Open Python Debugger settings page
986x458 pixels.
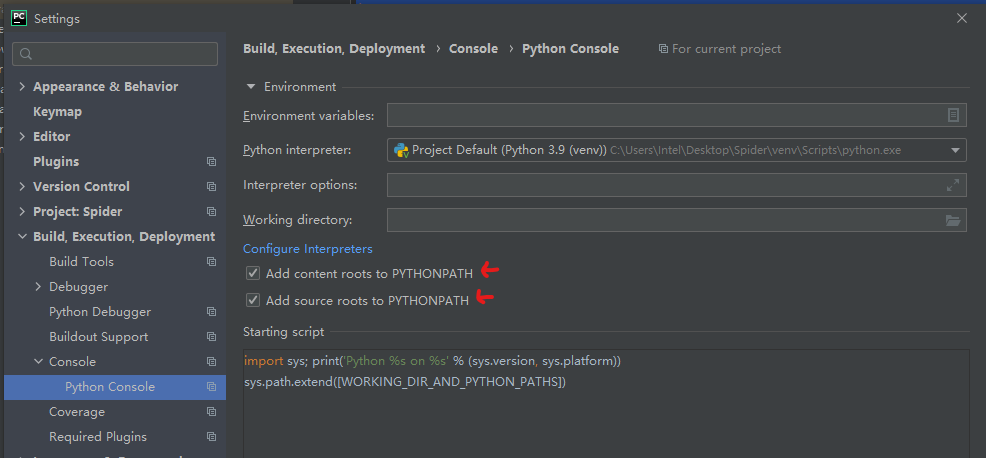(x=100, y=312)
